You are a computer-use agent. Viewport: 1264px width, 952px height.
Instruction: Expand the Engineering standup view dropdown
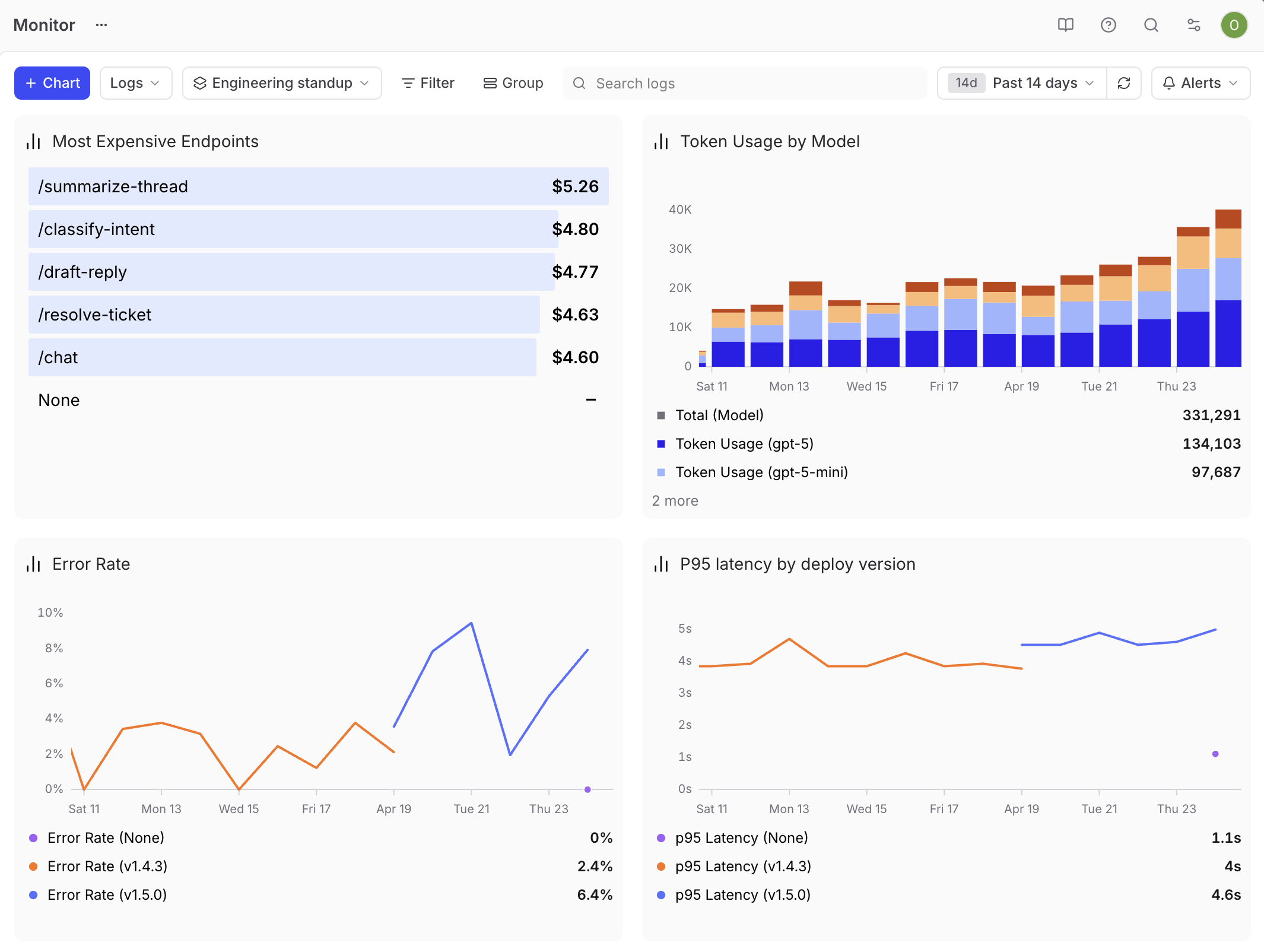[x=281, y=83]
